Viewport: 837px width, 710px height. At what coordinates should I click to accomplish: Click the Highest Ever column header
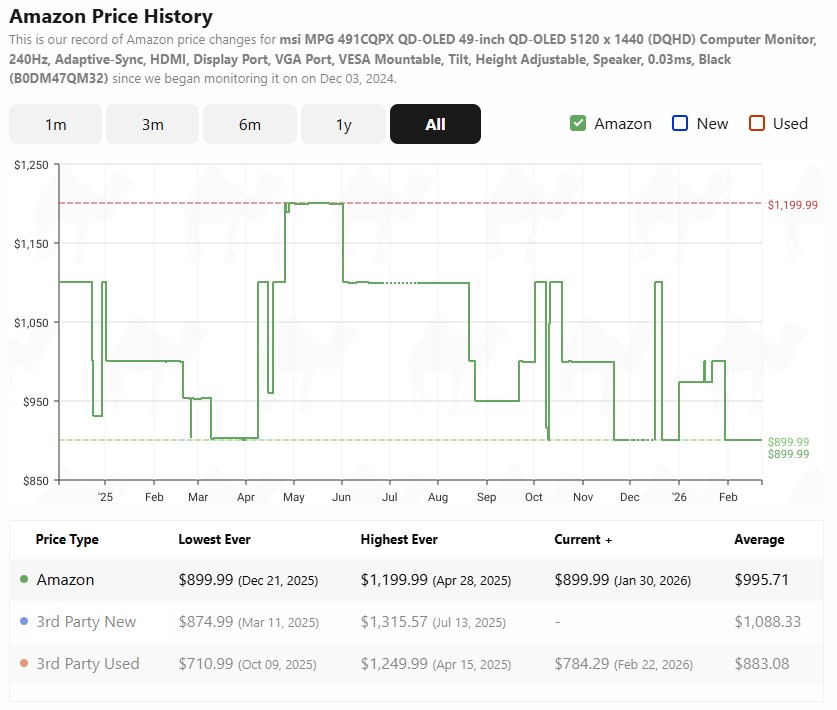[x=399, y=539]
